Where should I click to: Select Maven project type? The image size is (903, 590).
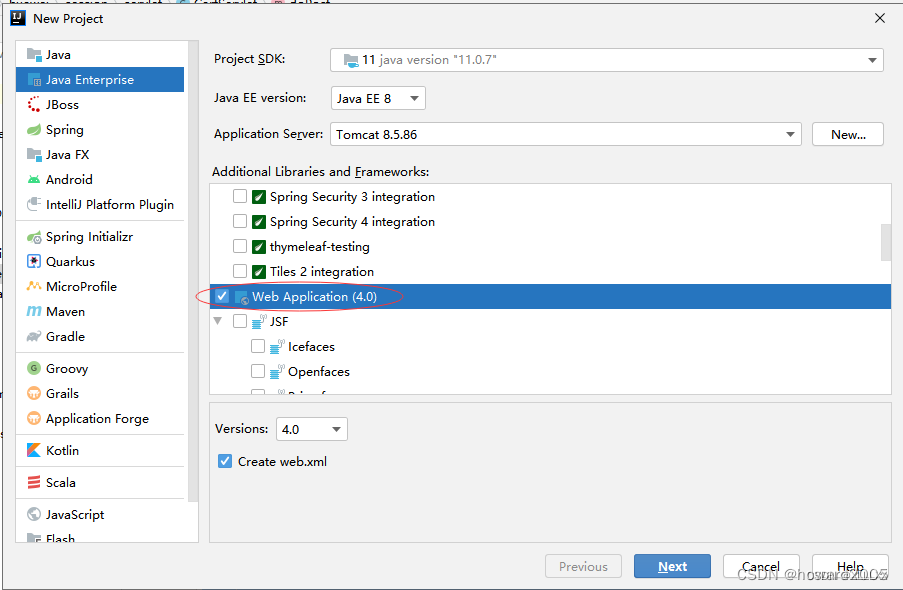click(x=100, y=312)
